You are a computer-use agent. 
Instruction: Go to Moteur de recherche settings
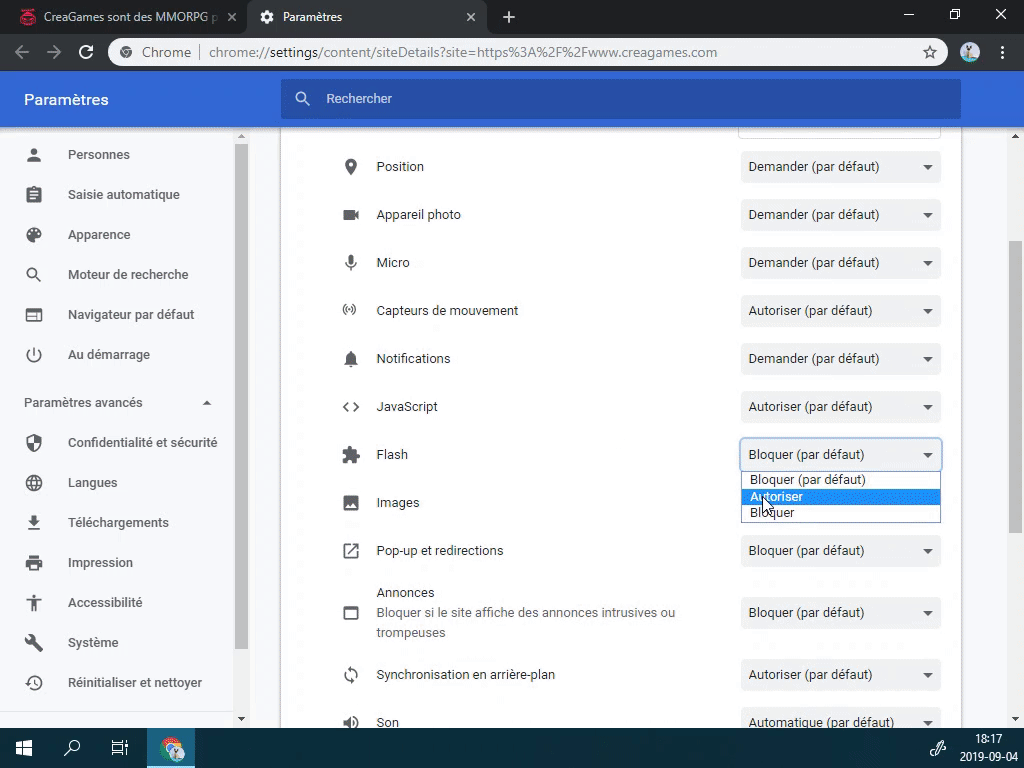point(128,275)
